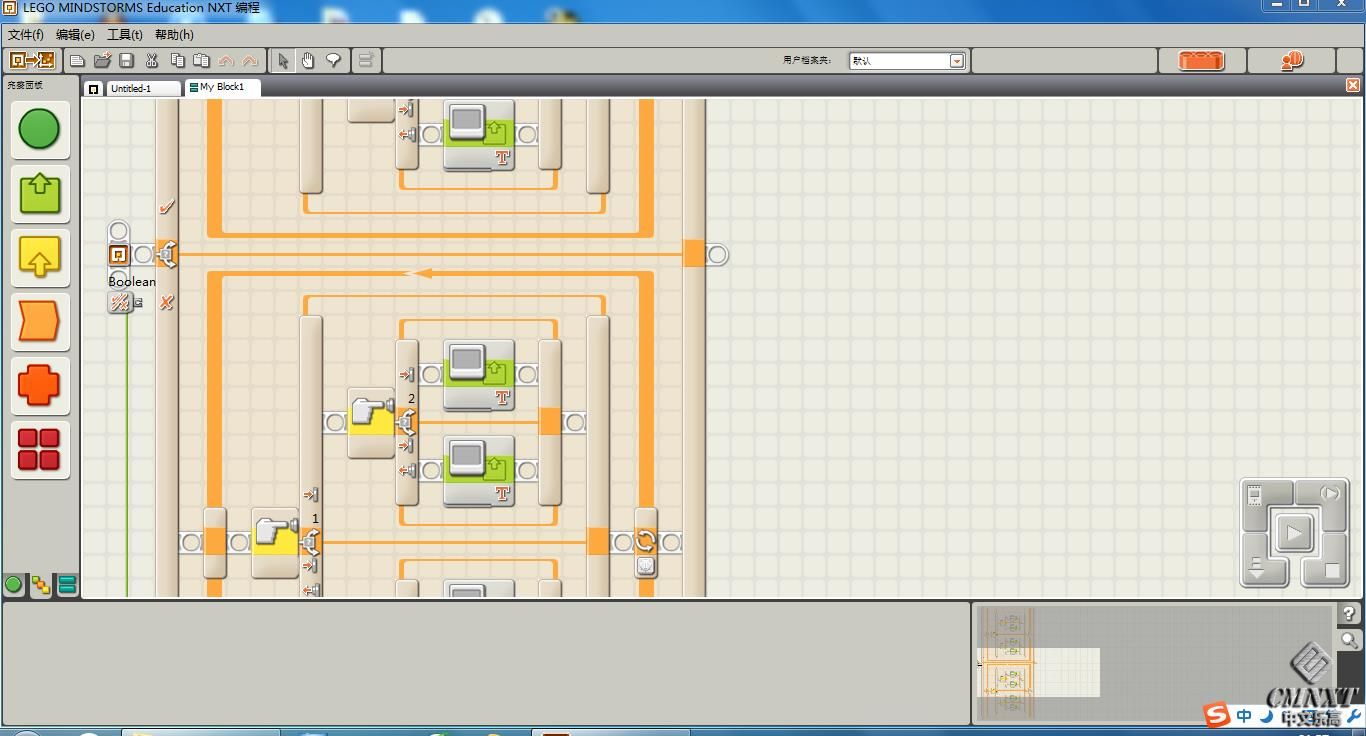Open the help question mark tab
The image size is (1366, 736).
click(x=1349, y=614)
